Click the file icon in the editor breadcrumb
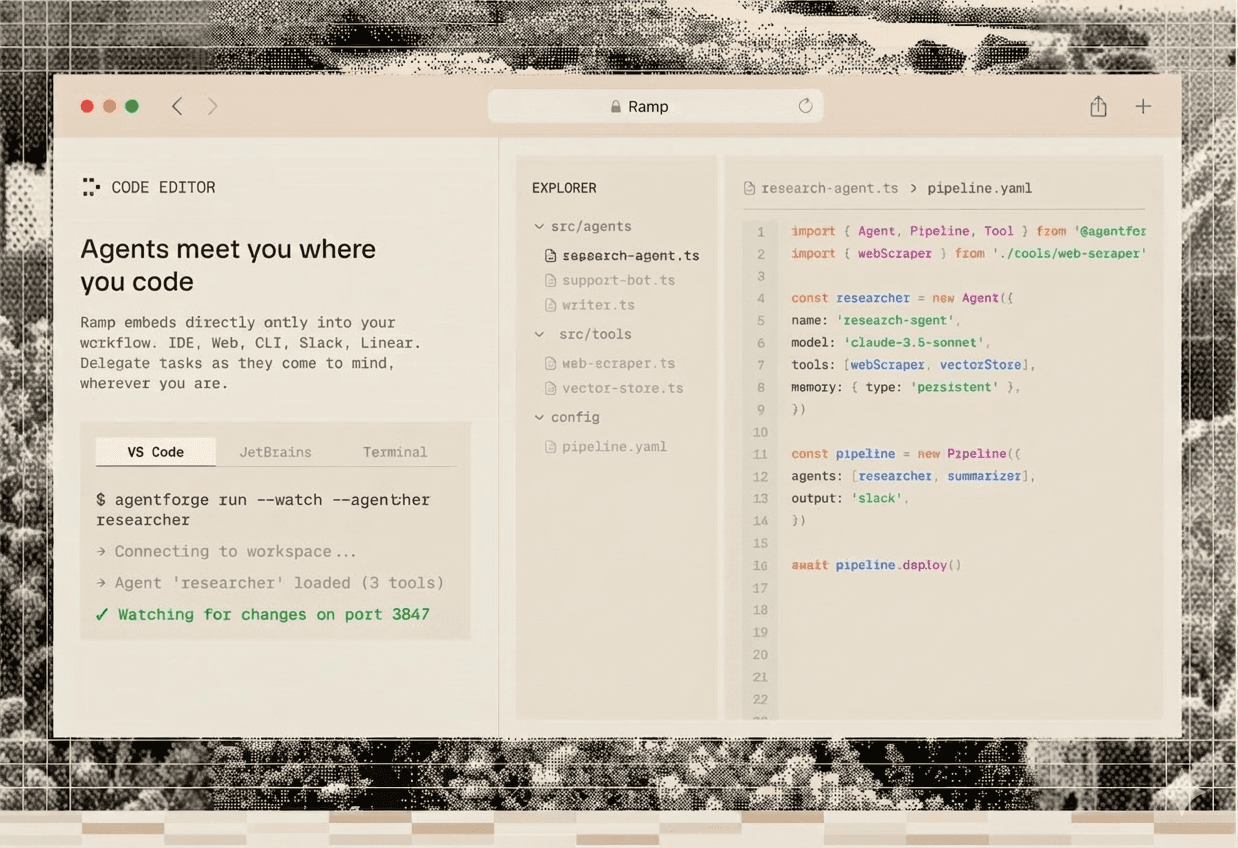 pos(750,188)
